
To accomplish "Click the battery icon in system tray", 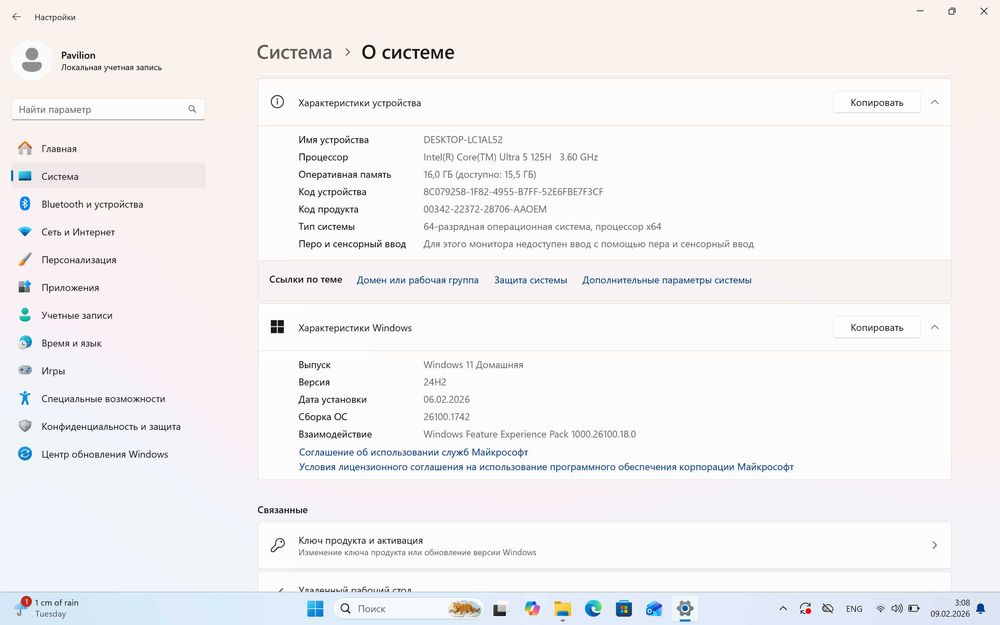I will click(913, 608).
